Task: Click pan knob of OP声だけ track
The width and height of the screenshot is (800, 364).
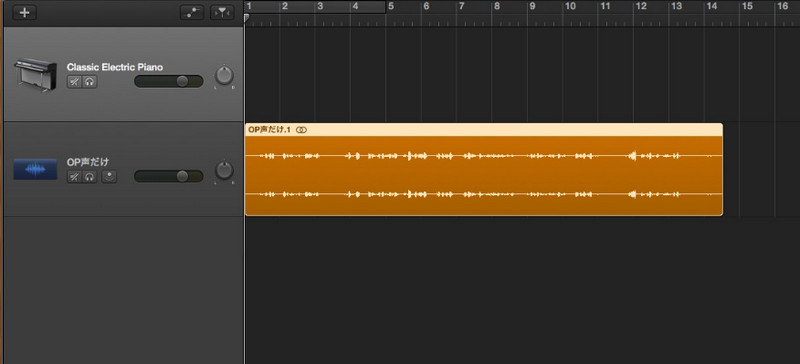Action: (224, 170)
